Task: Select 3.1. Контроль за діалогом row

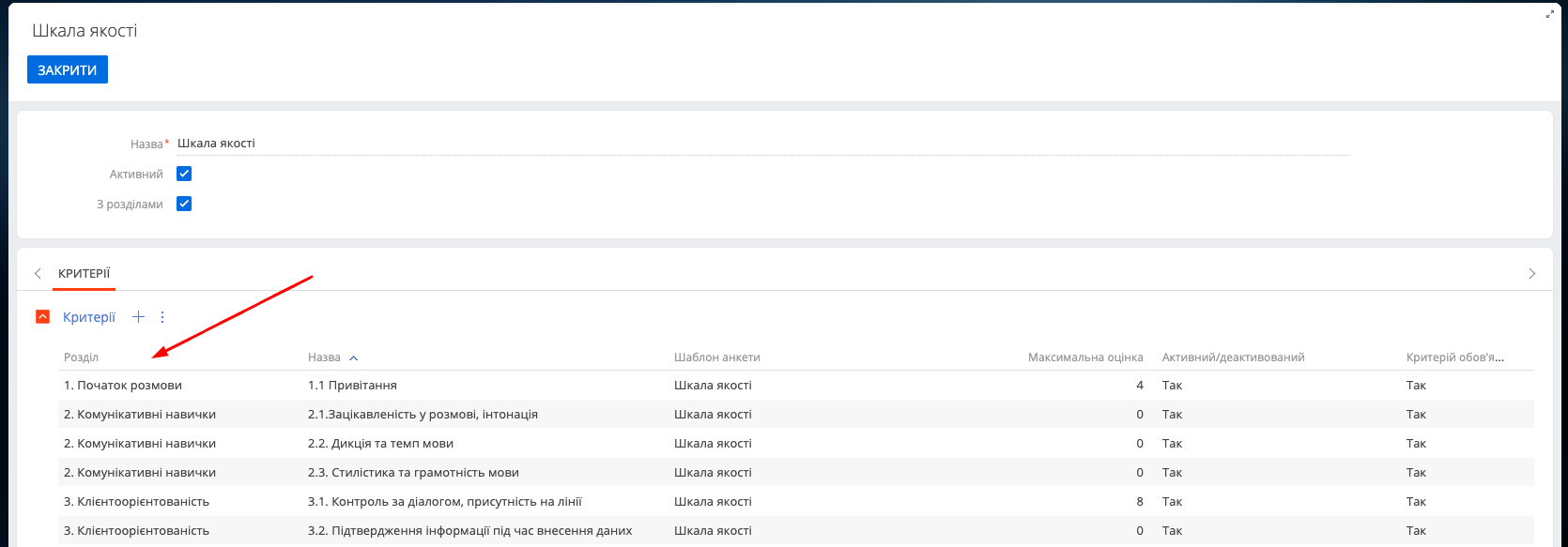Action: [796, 502]
